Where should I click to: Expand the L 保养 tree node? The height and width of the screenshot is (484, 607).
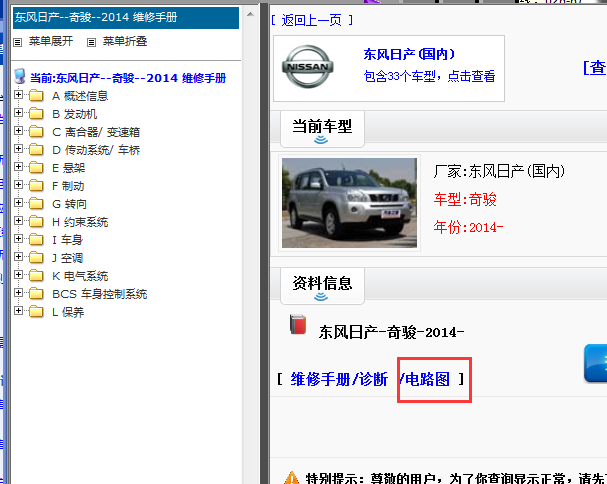18,311
